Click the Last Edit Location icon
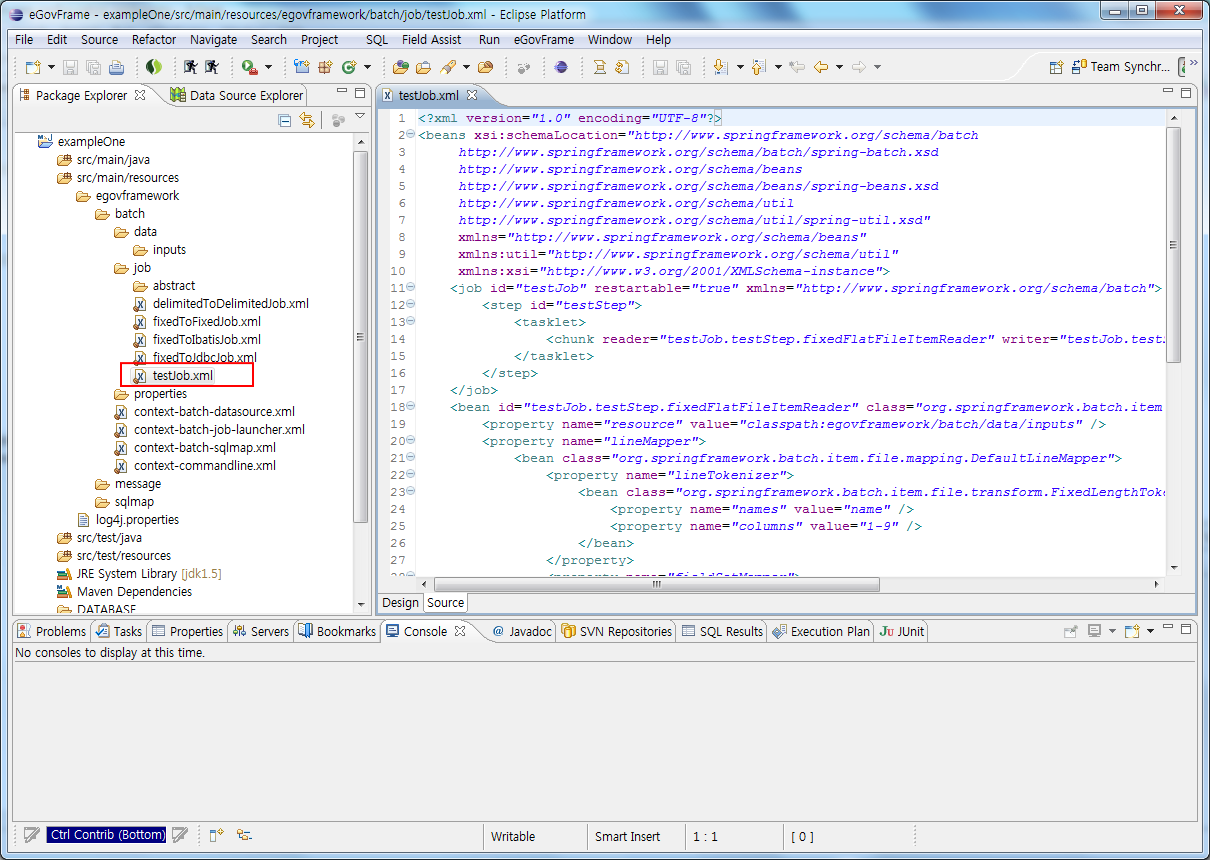This screenshot has height=860, width=1210. [797, 67]
